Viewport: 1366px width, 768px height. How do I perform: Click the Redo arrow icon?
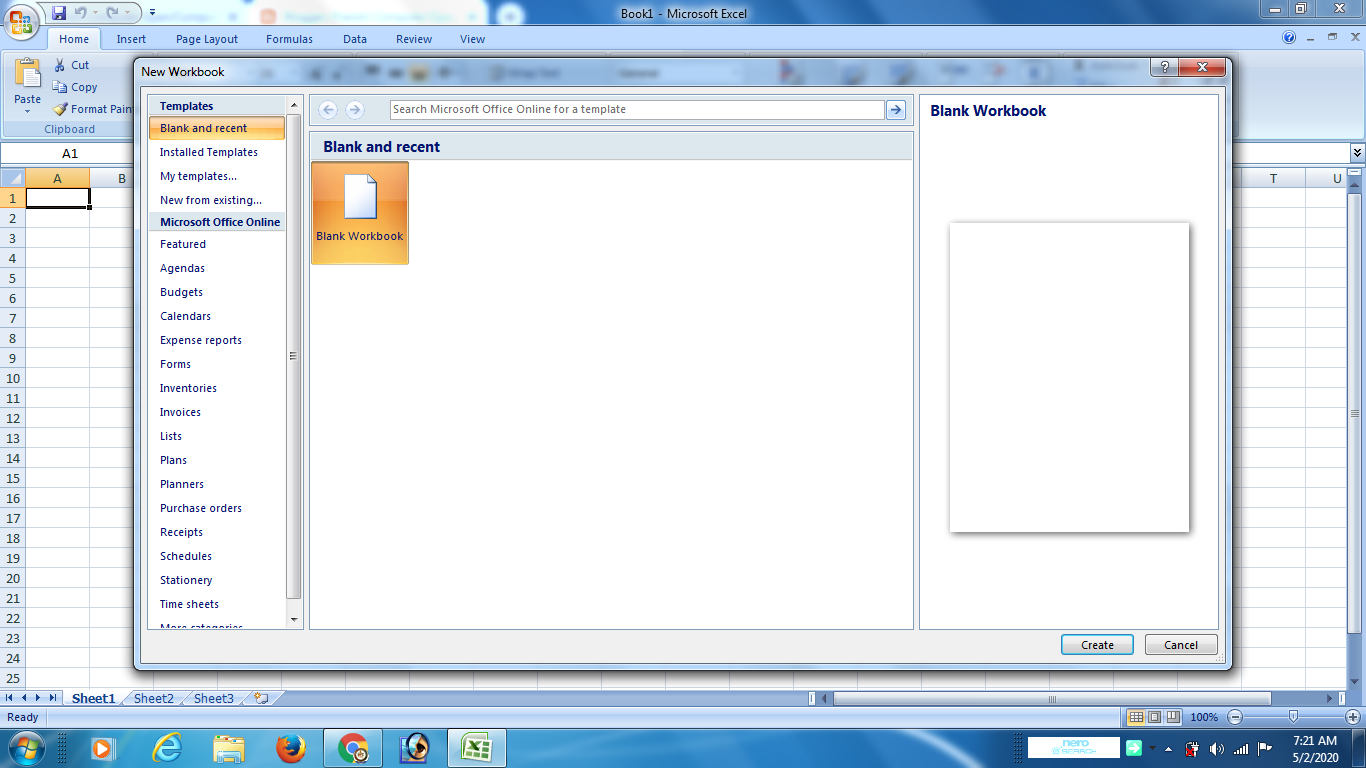pos(113,13)
